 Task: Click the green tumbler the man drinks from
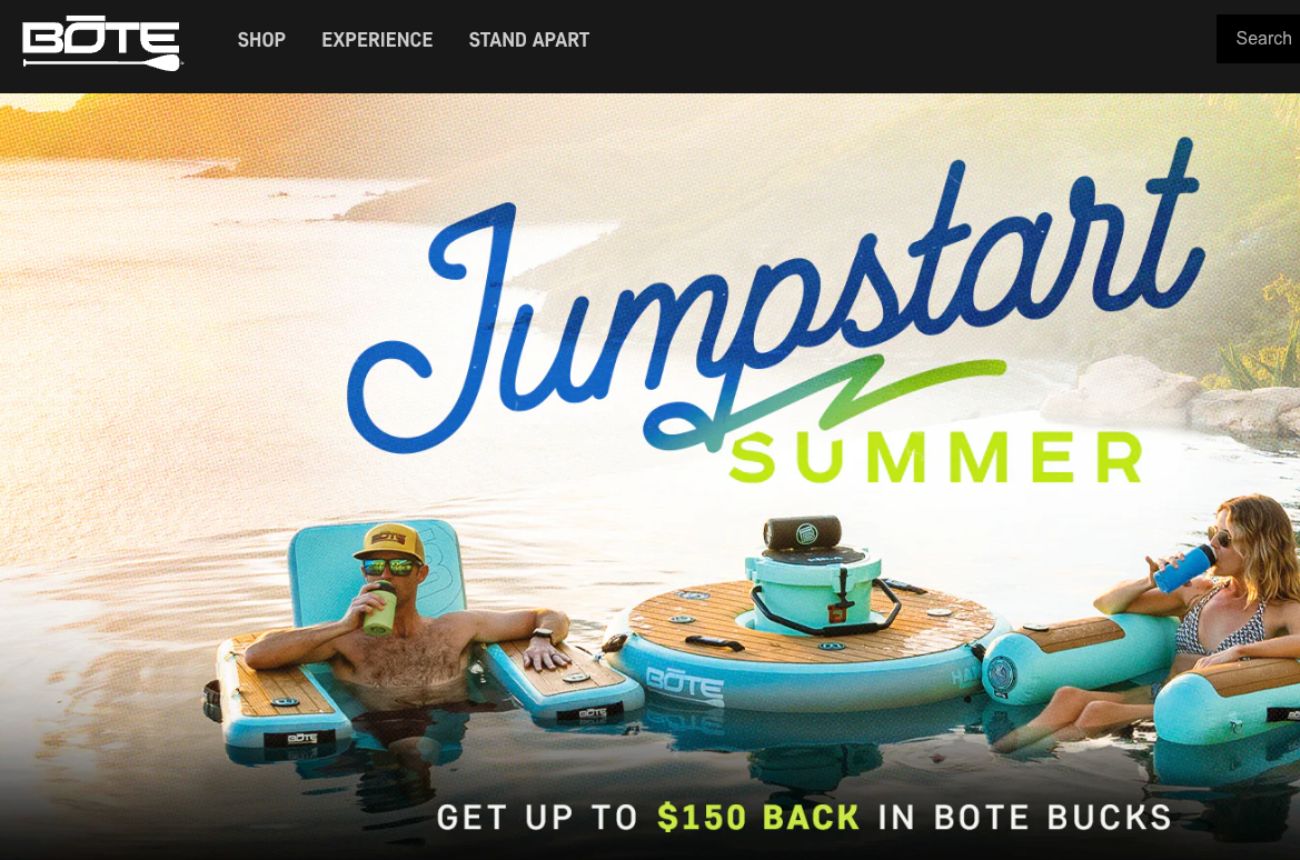point(380,608)
